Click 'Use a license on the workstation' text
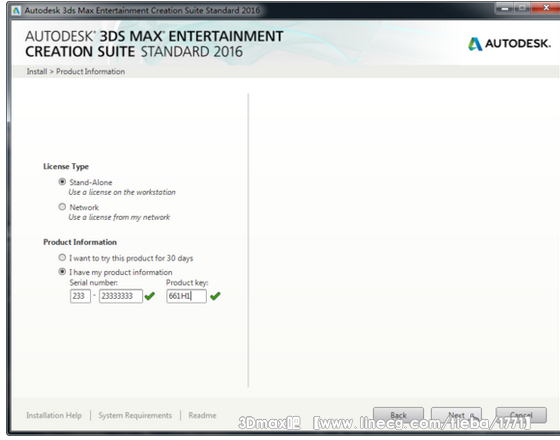Screen dimensions: 560x440 point(122,192)
